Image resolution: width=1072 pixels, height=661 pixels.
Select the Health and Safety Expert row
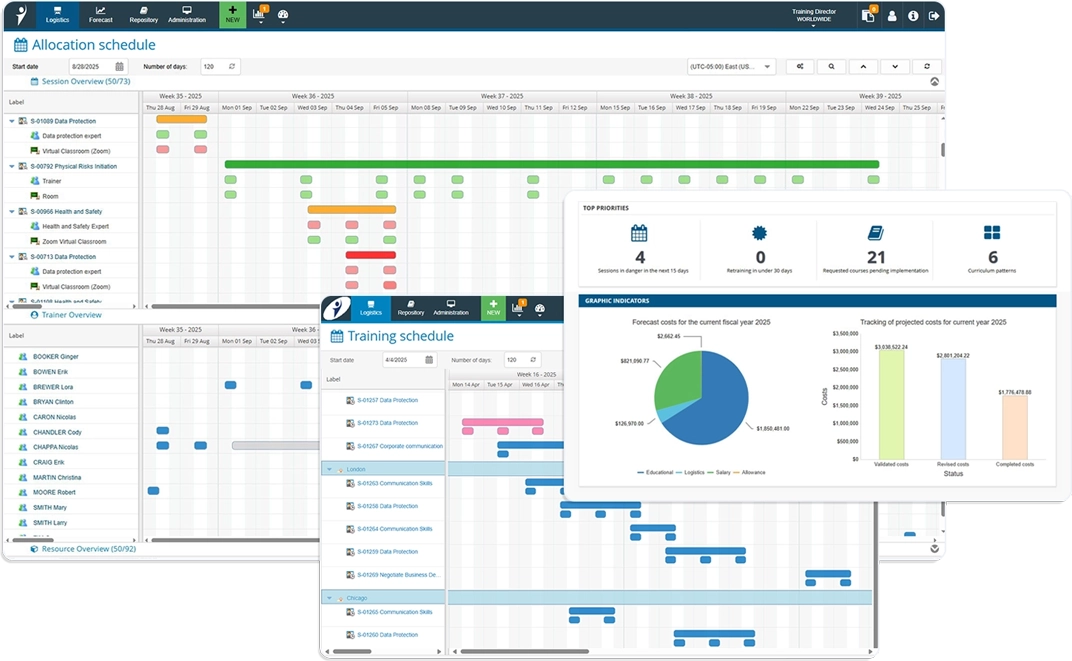(x=71, y=226)
